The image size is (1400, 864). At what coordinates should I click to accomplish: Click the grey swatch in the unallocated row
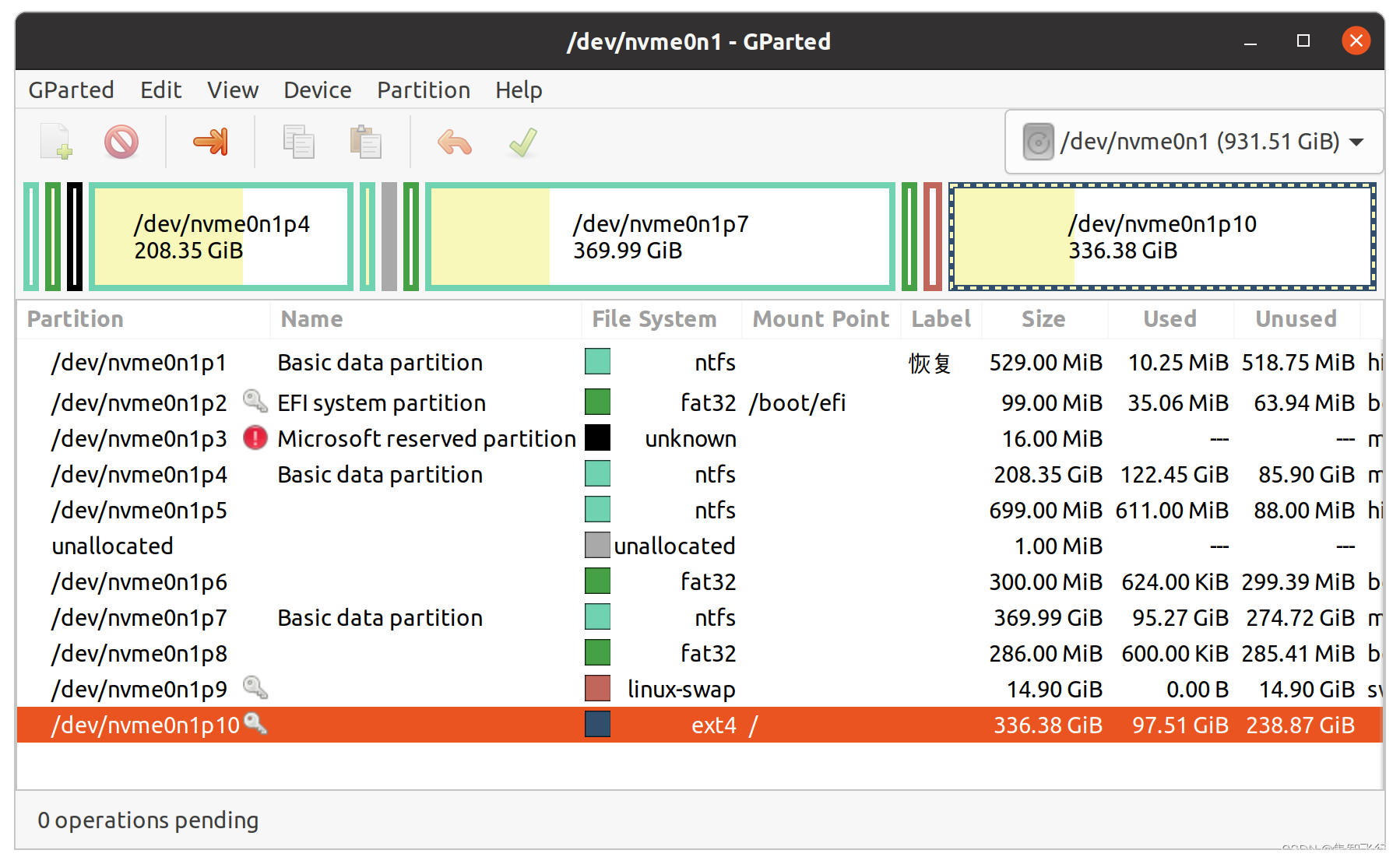click(x=597, y=545)
